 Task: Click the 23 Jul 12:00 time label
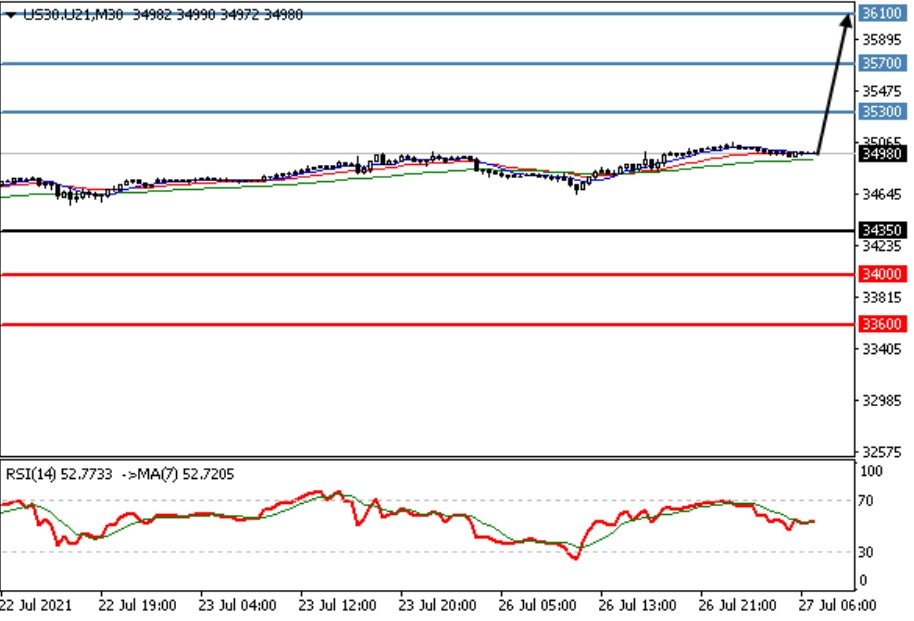338,605
